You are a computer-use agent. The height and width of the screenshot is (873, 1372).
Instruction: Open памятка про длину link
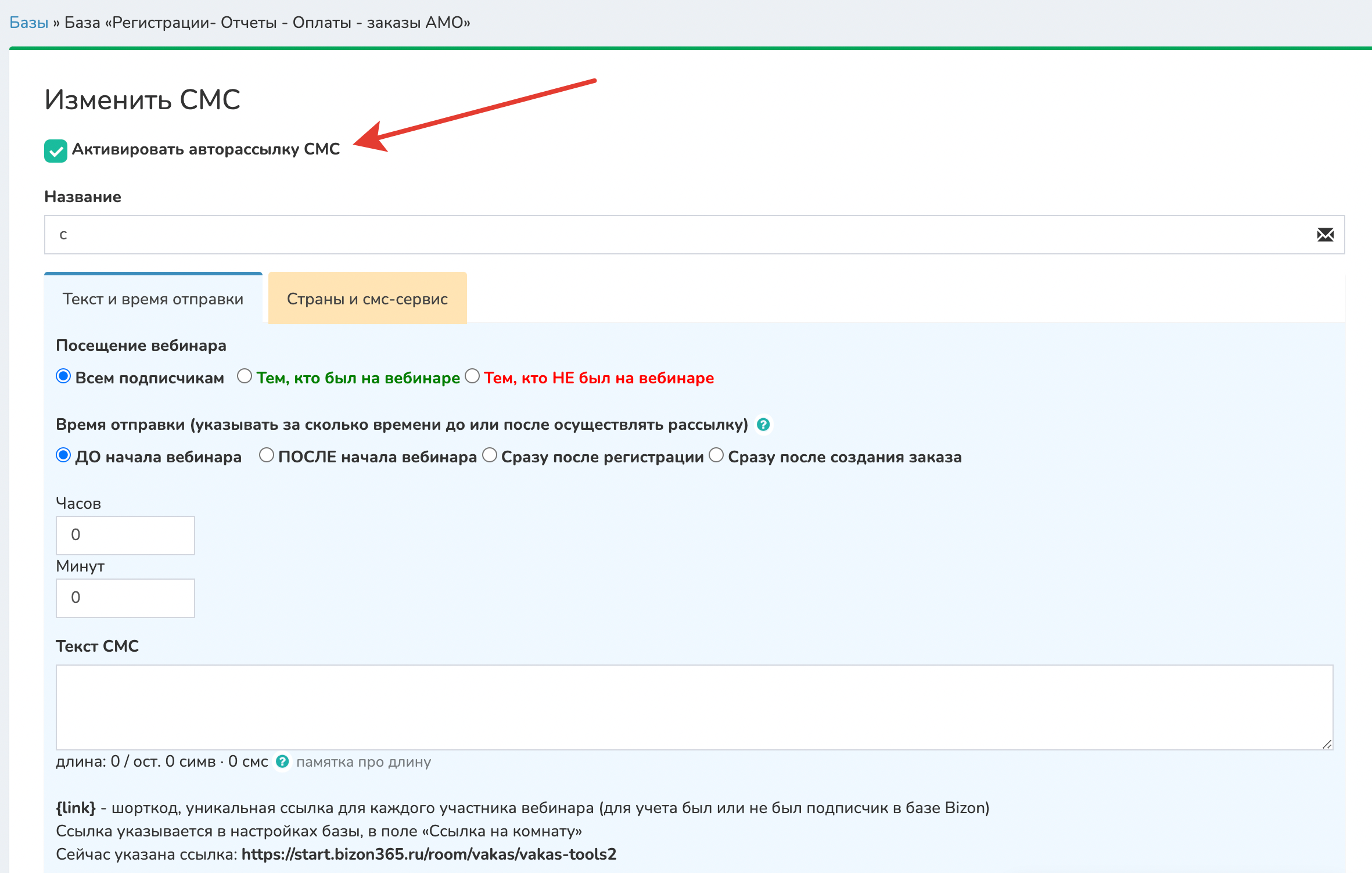(x=363, y=762)
